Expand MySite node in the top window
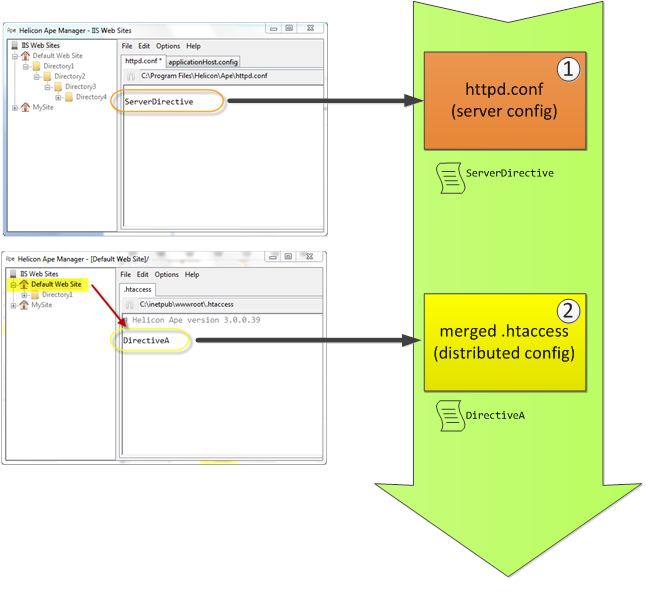Image resolution: width=658 pixels, height=599 pixels. (14, 107)
